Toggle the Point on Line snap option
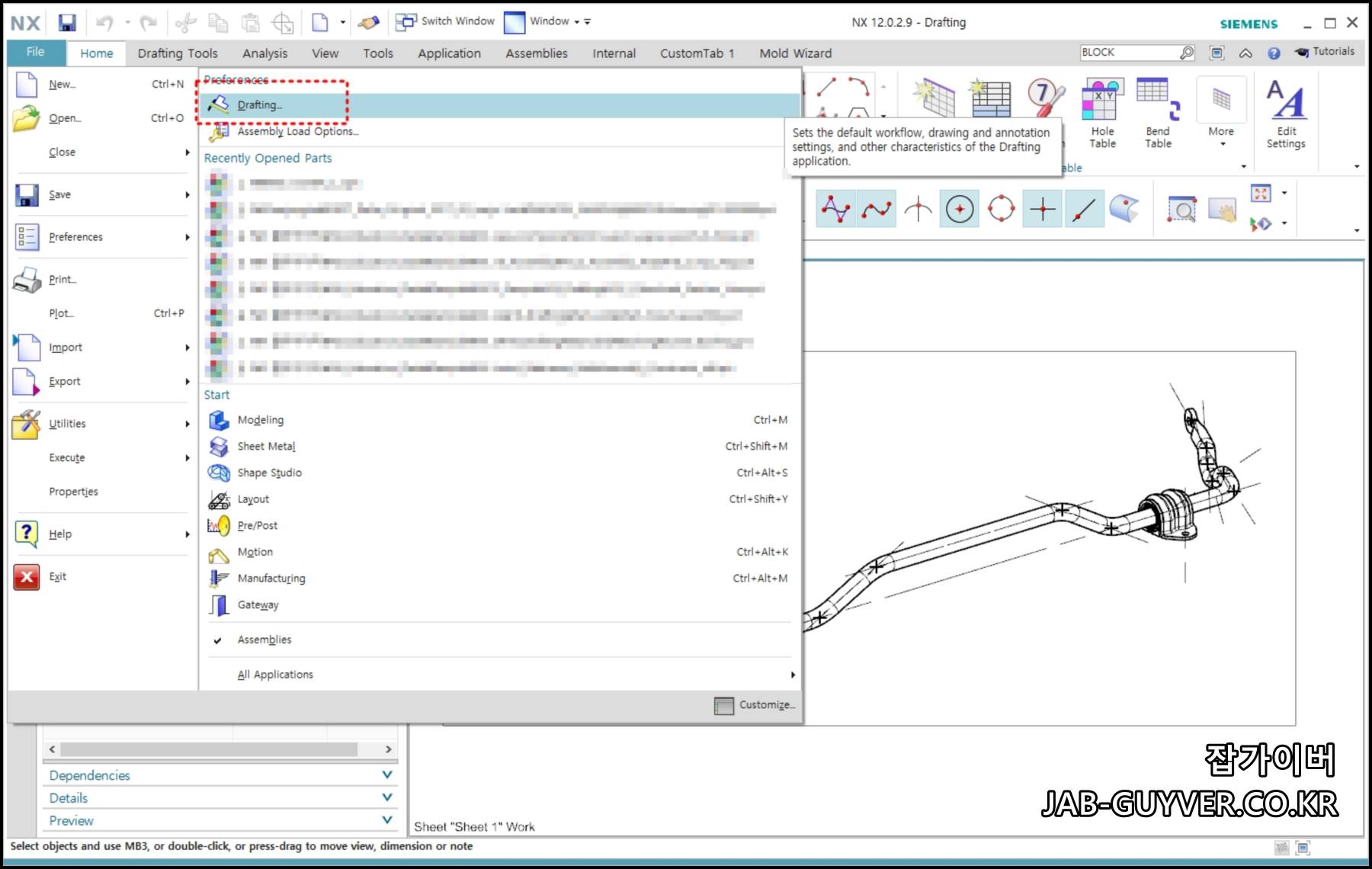The image size is (1372, 869). click(x=1084, y=209)
